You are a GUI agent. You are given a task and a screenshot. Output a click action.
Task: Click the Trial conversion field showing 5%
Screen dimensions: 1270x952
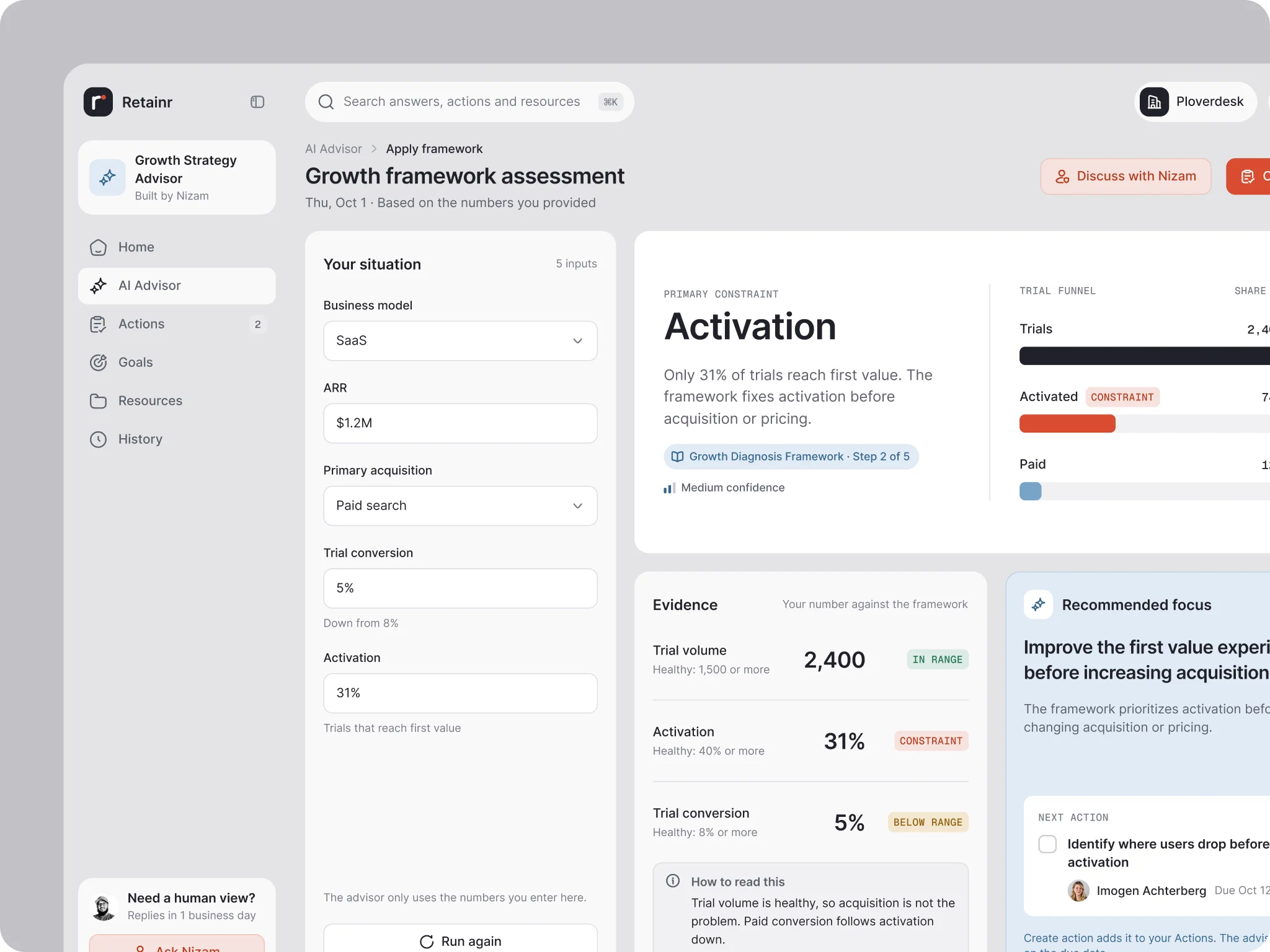[460, 588]
